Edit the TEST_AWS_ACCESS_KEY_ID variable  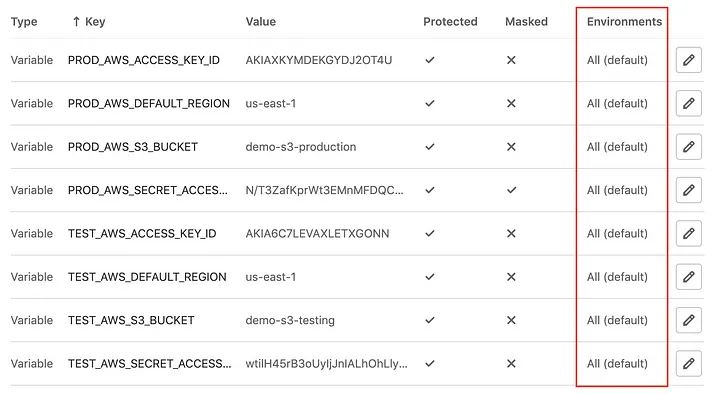point(688,233)
